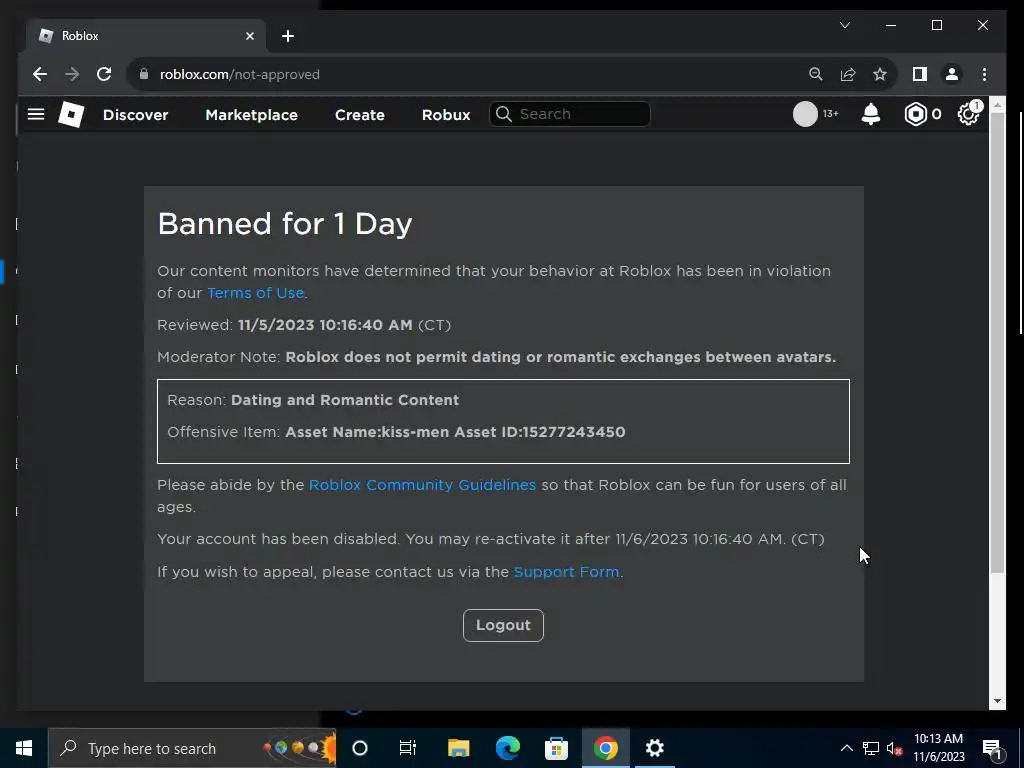Screen dimensions: 1024x768
Task: Toggle the Chrome side panel
Action: click(920, 74)
